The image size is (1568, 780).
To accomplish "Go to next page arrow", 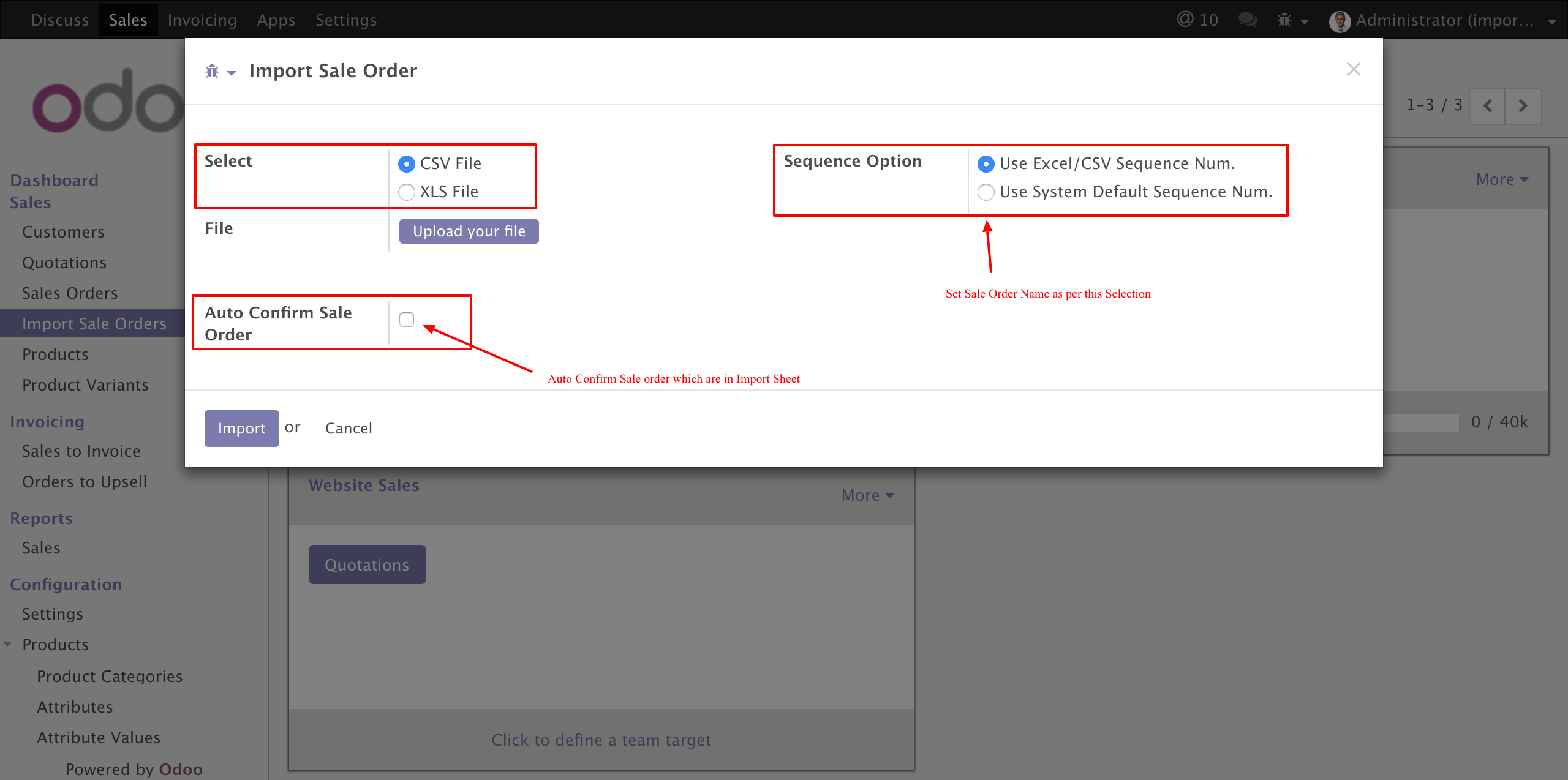I will pyautogui.click(x=1523, y=106).
